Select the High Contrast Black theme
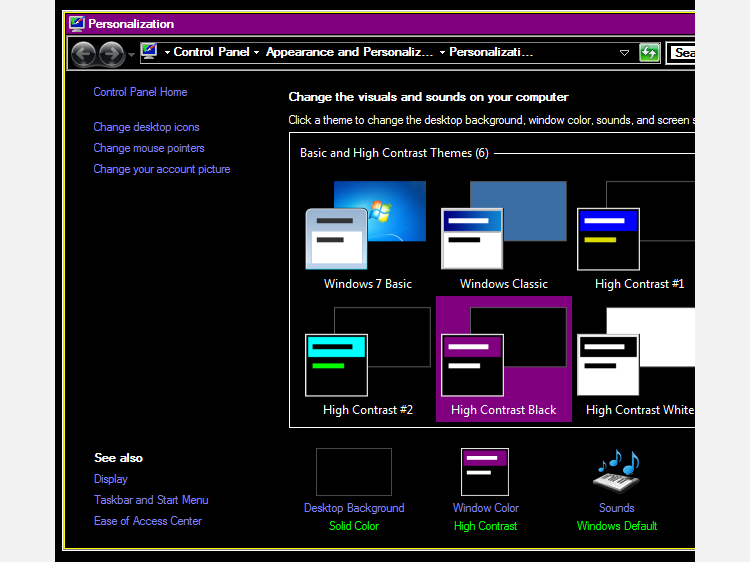This screenshot has width=750, height=562. [504, 360]
